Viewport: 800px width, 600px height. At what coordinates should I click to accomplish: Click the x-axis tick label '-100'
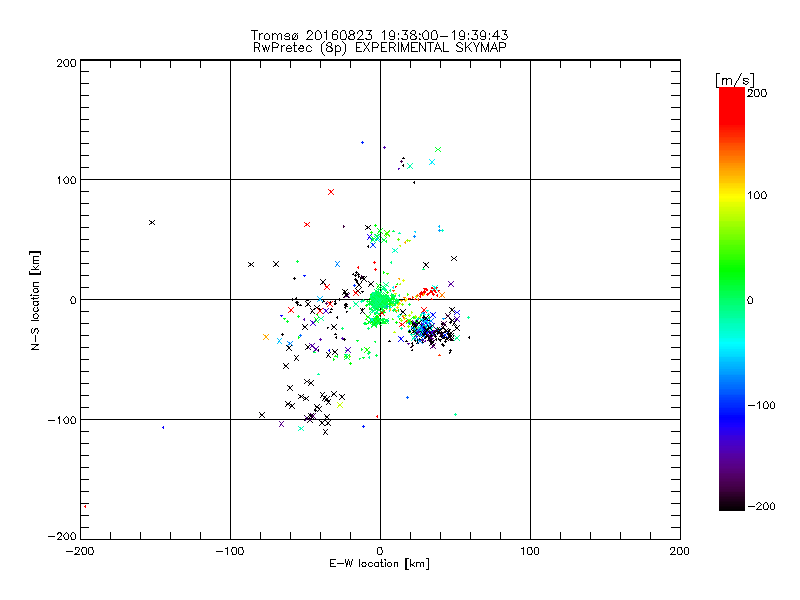point(230,551)
